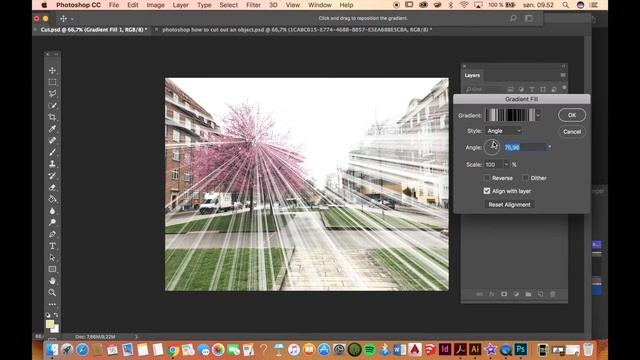Open the File menu
This screenshot has height=360, width=640.
click(114, 5)
